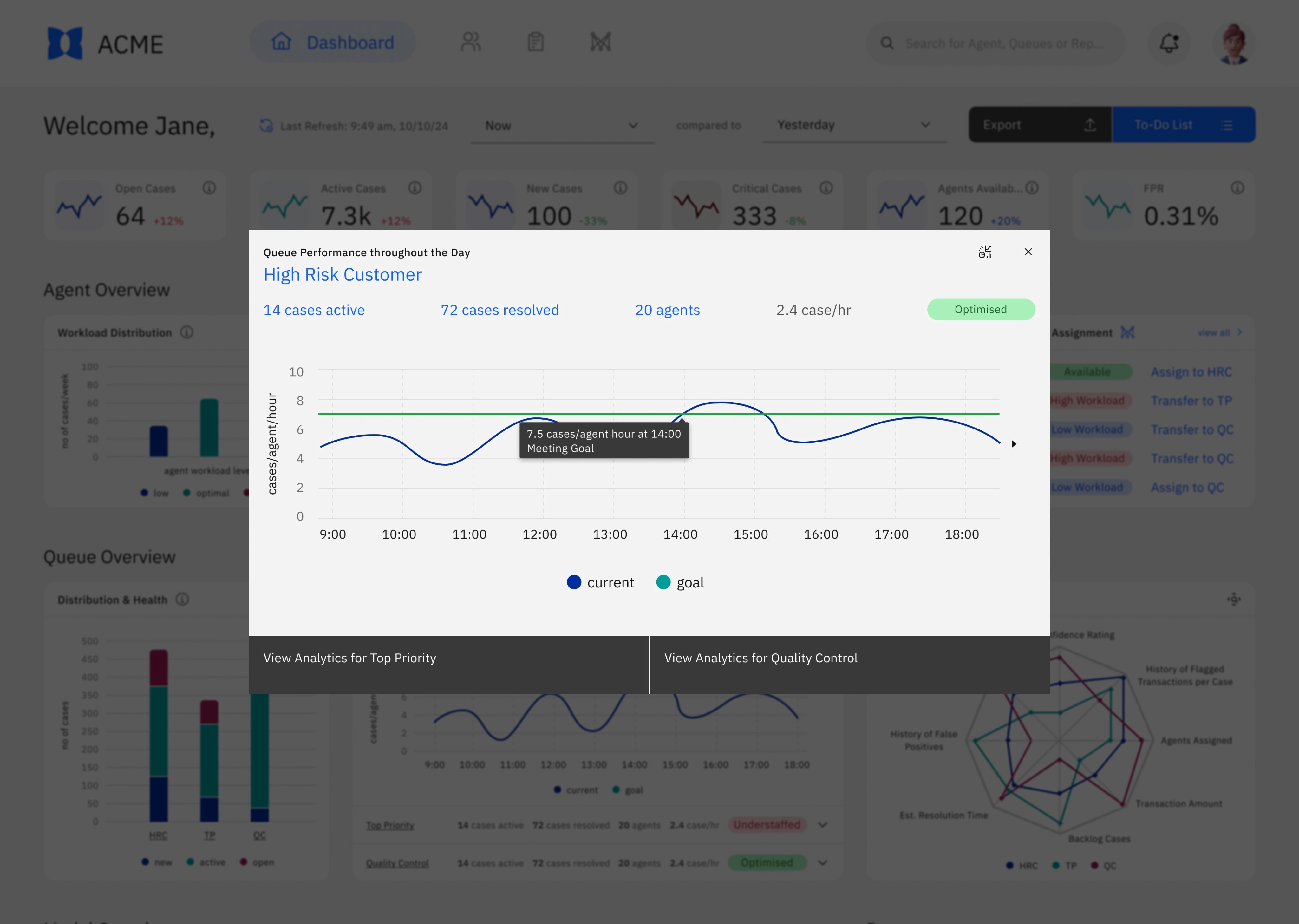The image size is (1299, 924).
Task: Show info for New Cases card
Action: coord(621,188)
